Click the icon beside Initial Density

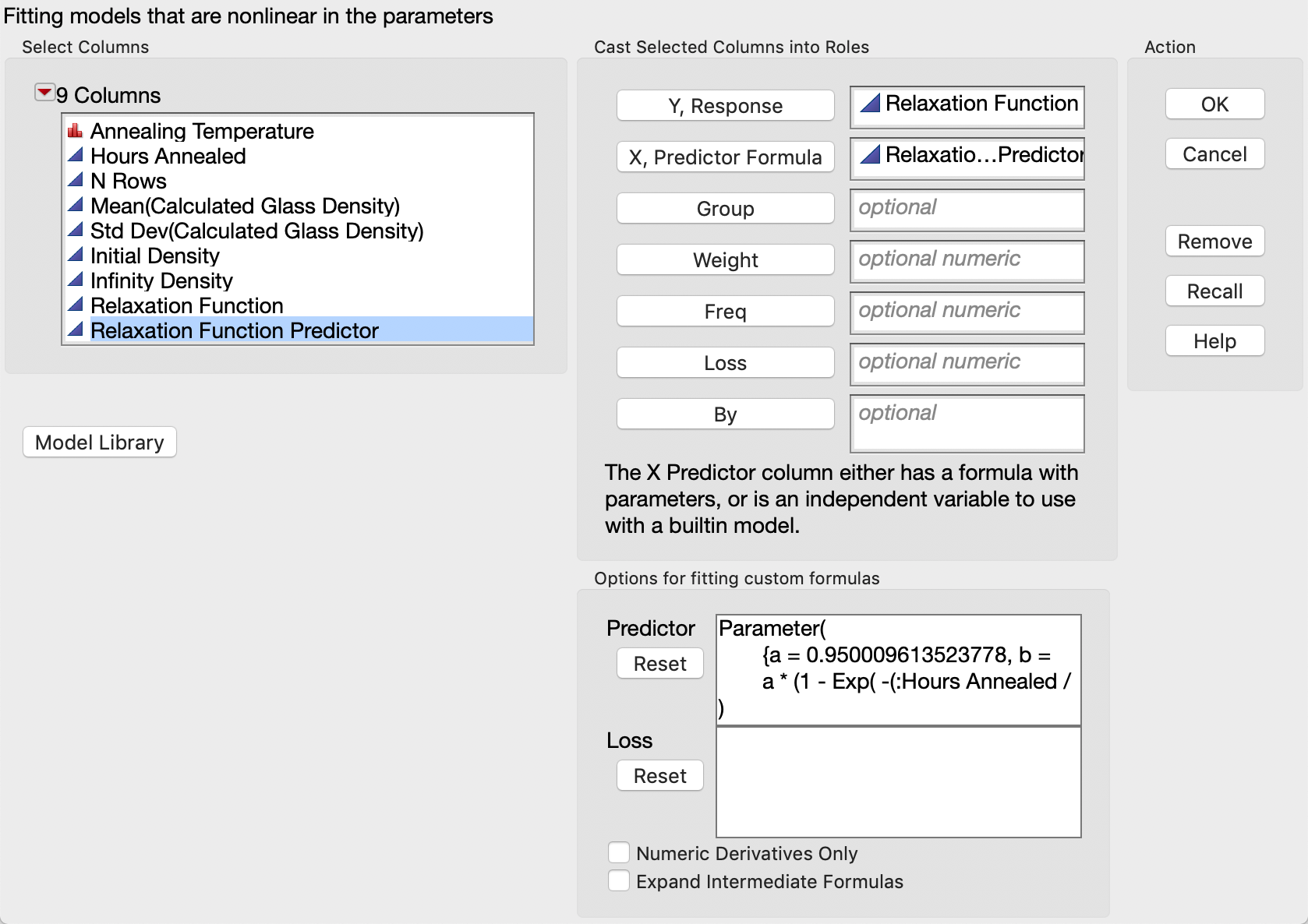76,256
